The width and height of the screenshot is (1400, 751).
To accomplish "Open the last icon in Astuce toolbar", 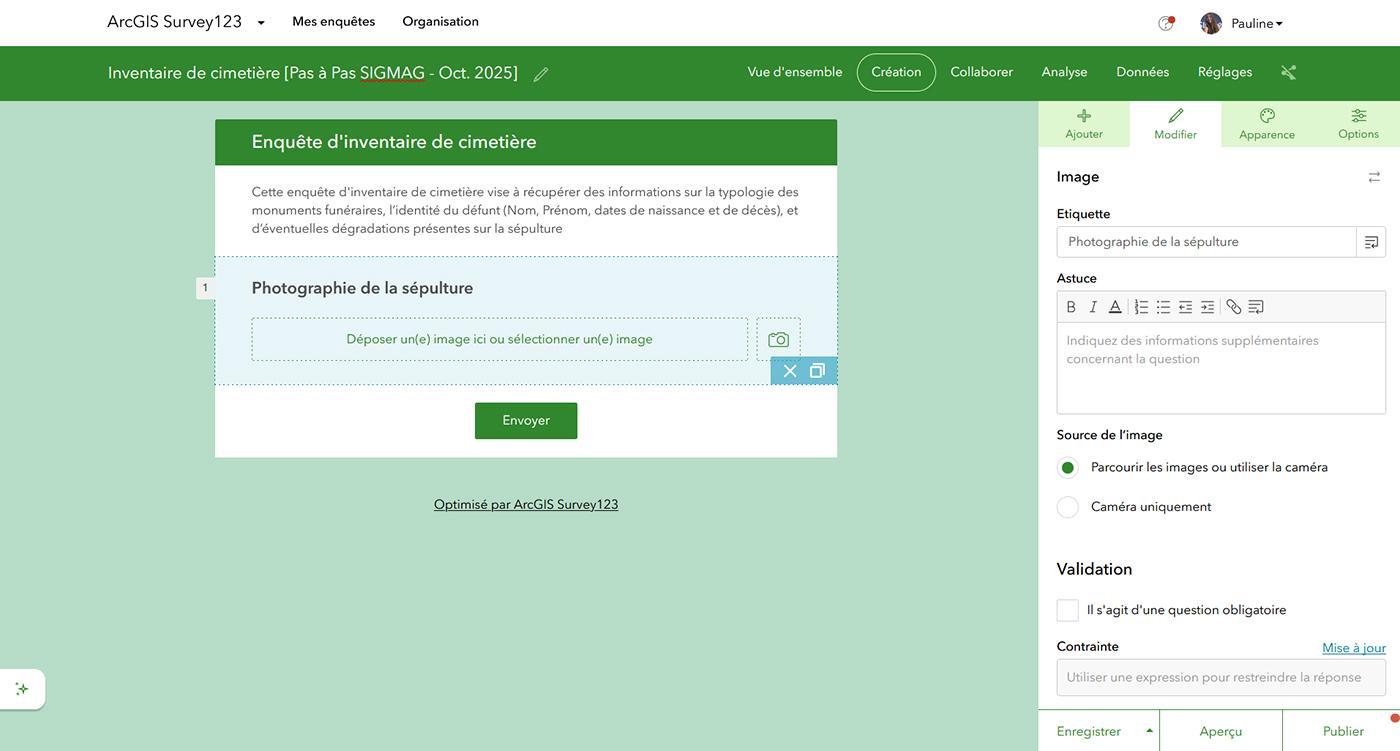I will pos(1256,307).
